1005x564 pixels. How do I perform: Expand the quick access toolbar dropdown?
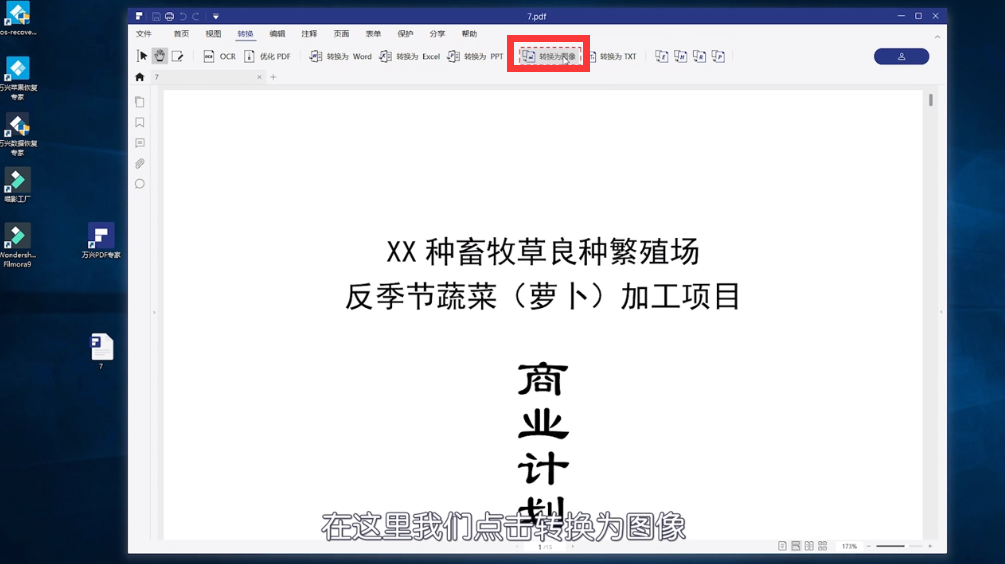pyautogui.click(x=216, y=16)
